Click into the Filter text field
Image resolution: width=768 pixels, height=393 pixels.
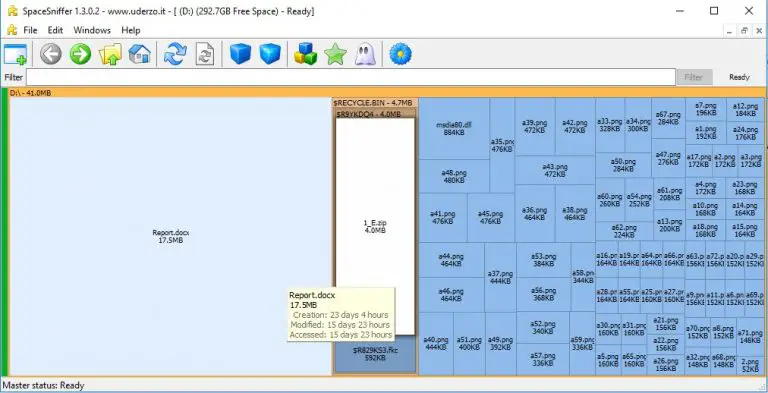tap(351, 77)
